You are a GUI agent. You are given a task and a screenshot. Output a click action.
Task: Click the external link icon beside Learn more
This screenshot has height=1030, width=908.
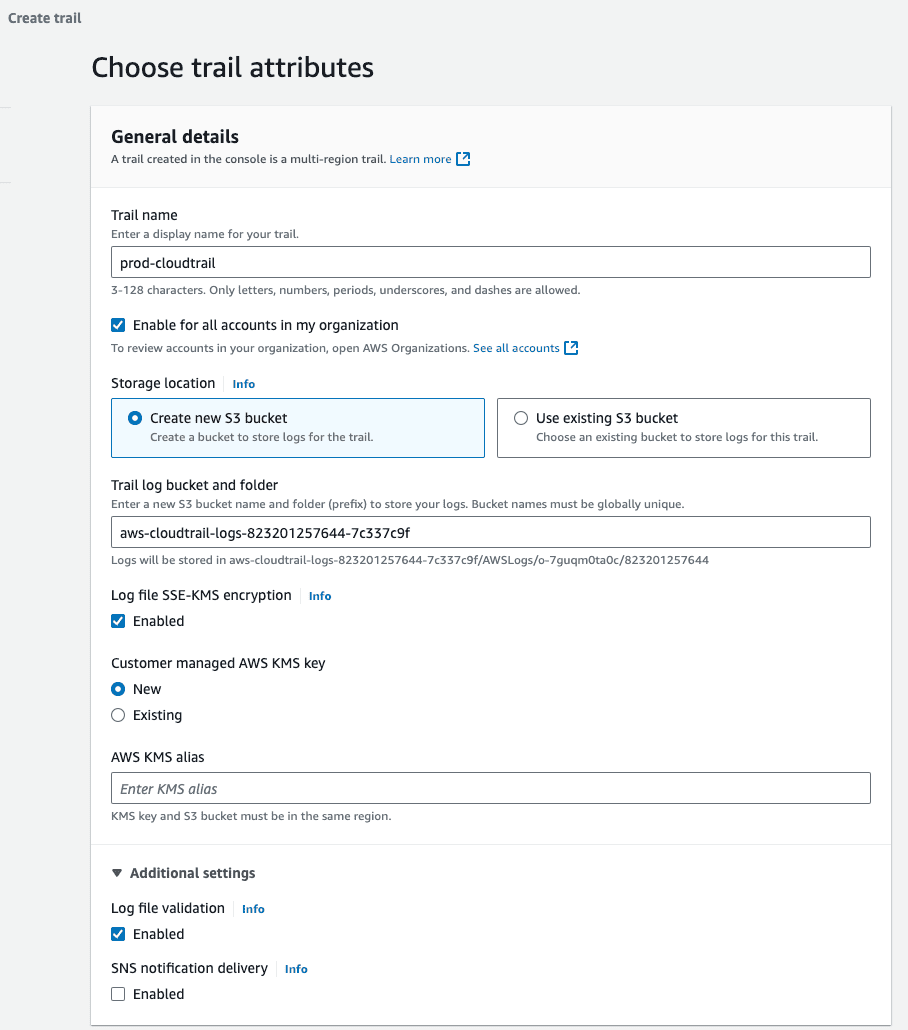pos(461,158)
